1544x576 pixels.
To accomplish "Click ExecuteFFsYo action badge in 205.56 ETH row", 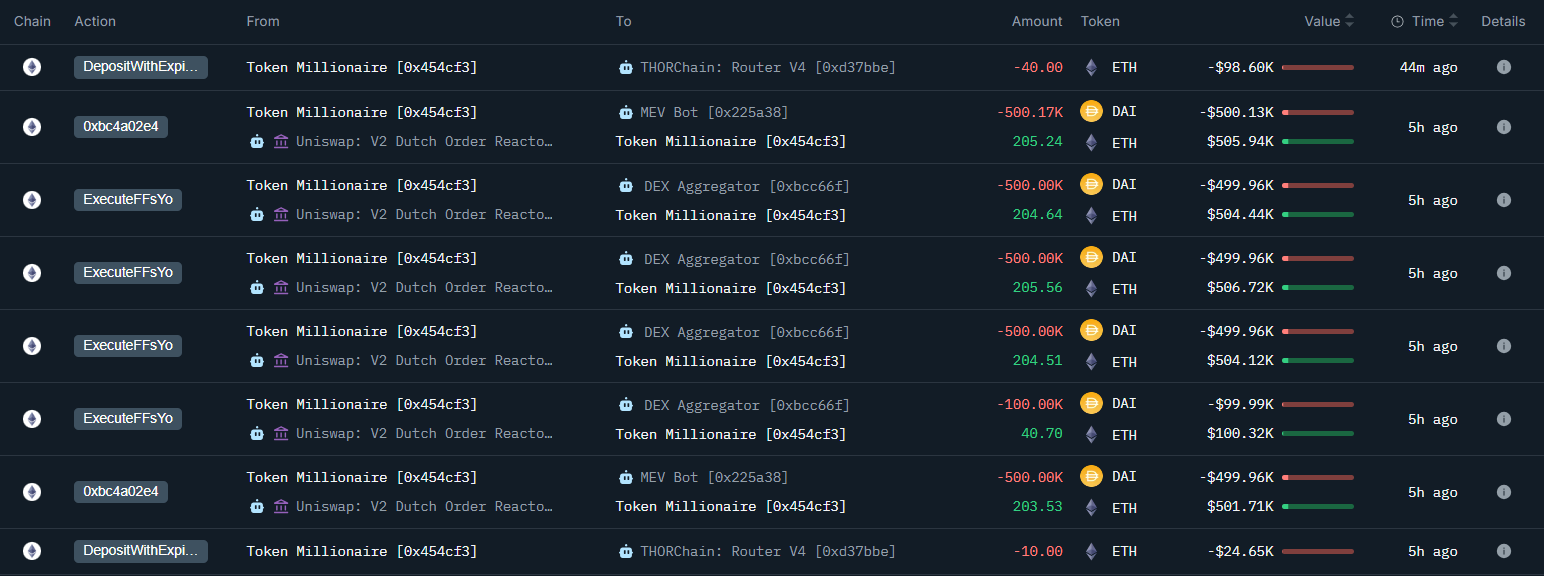I will (x=128, y=273).
